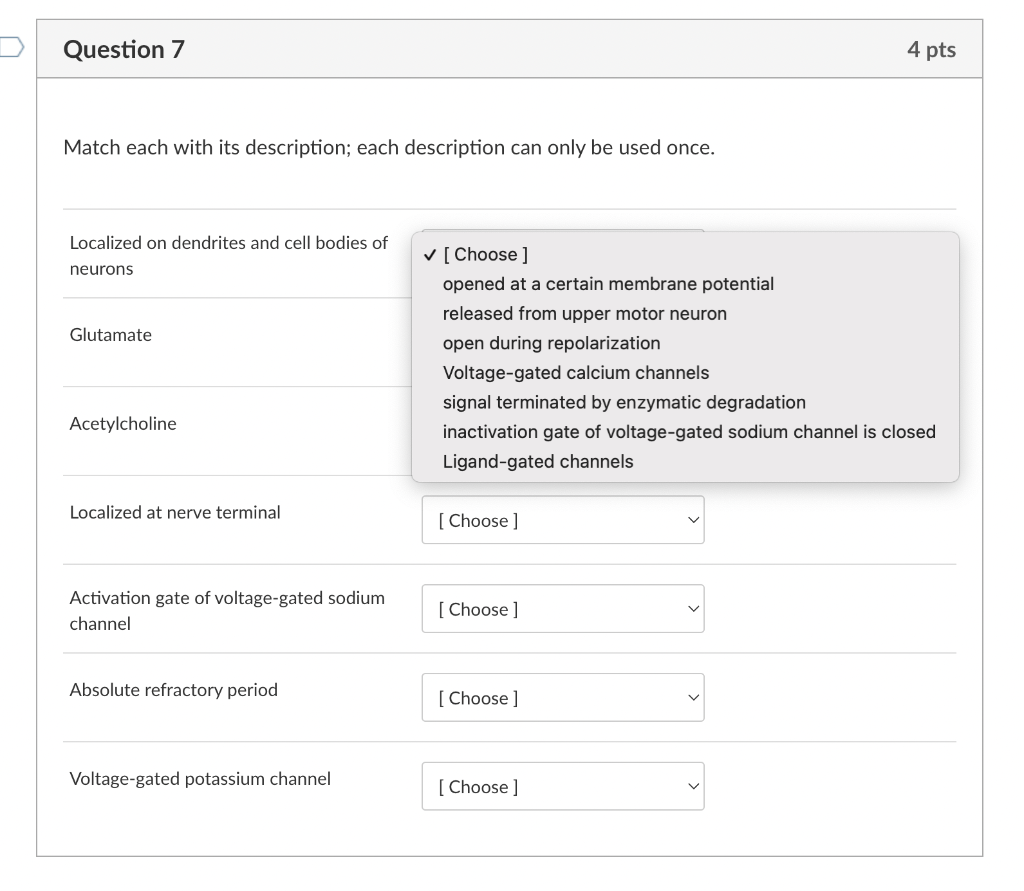Click the Glutamate row label
This screenshot has width=1024, height=891.
click(111, 334)
